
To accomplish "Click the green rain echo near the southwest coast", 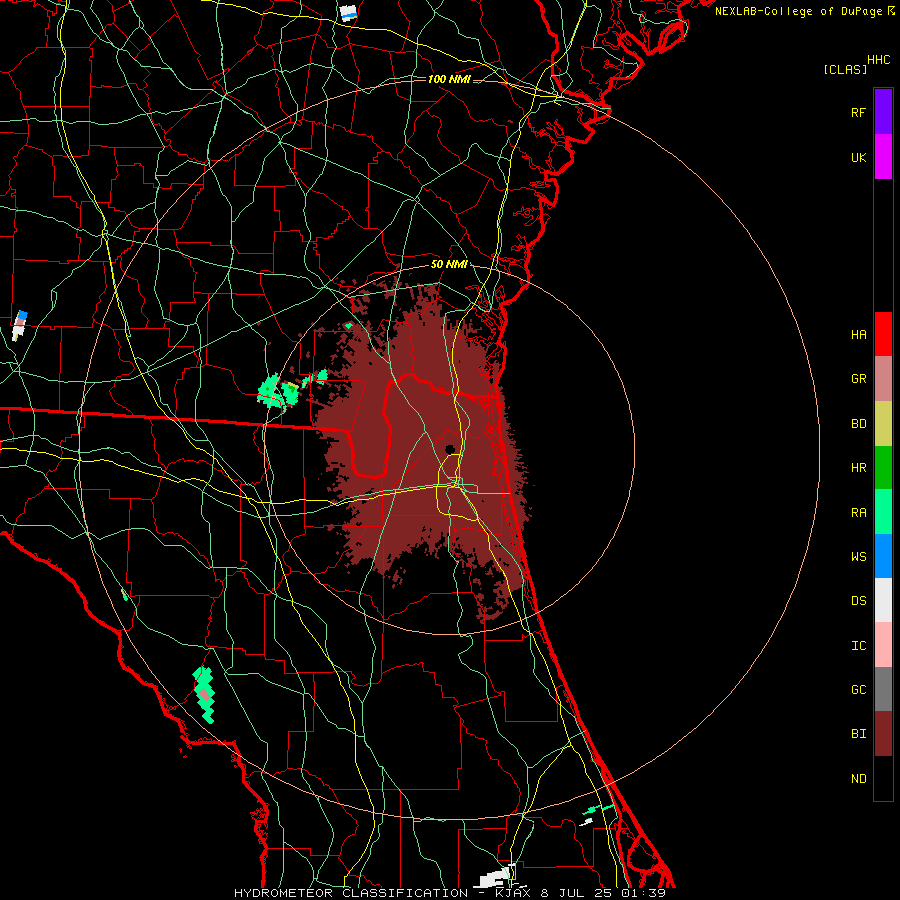I will tap(204, 695).
